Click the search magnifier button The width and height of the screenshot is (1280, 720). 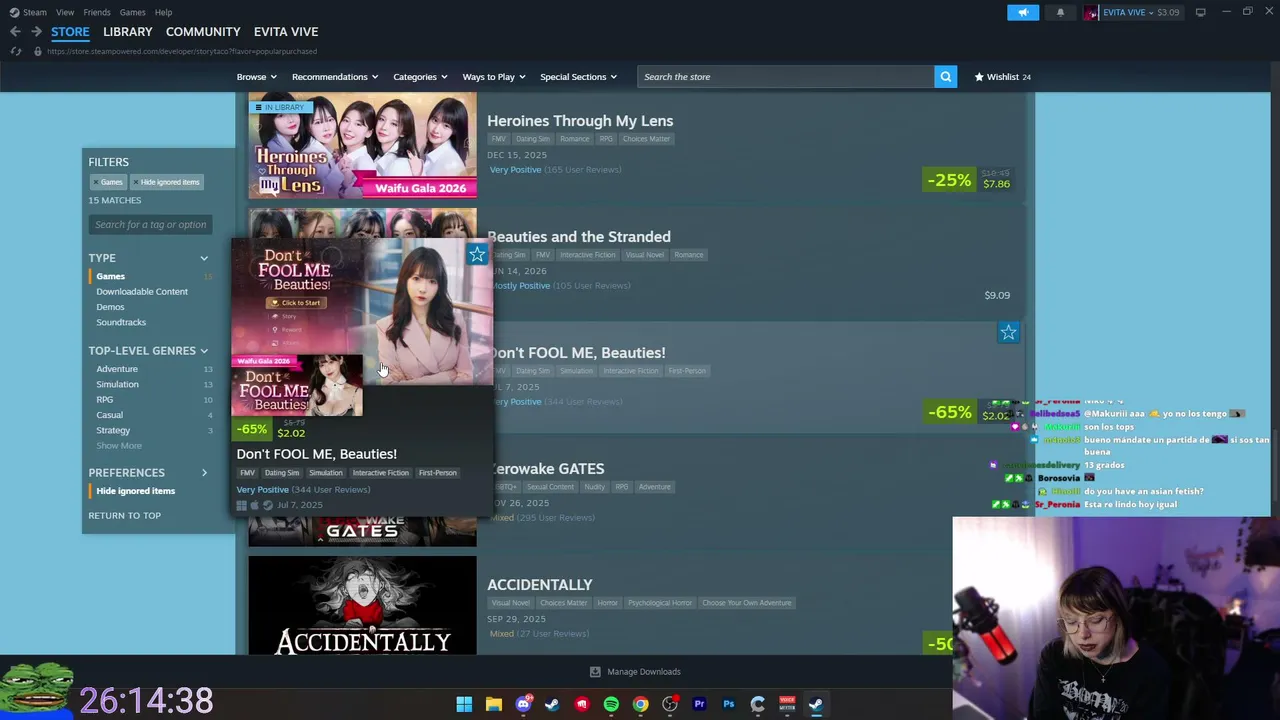[945, 77]
